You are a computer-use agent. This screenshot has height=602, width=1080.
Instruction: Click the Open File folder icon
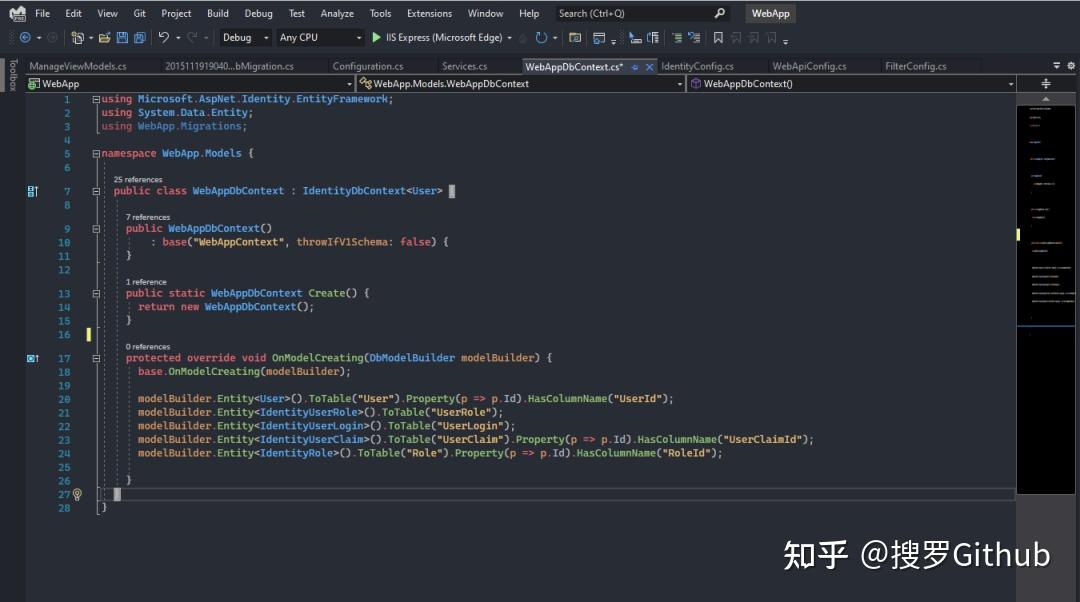click(103, 38)
